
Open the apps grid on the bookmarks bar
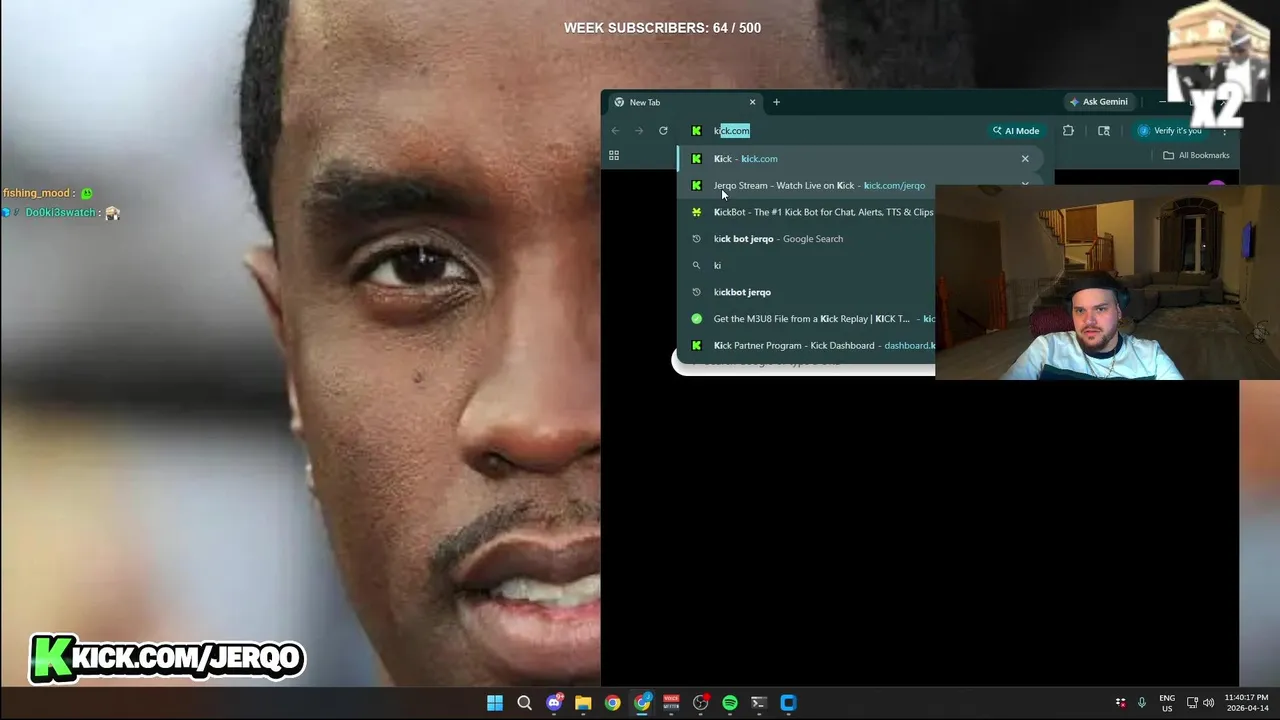pyautogui.click(x=614, y=156)
